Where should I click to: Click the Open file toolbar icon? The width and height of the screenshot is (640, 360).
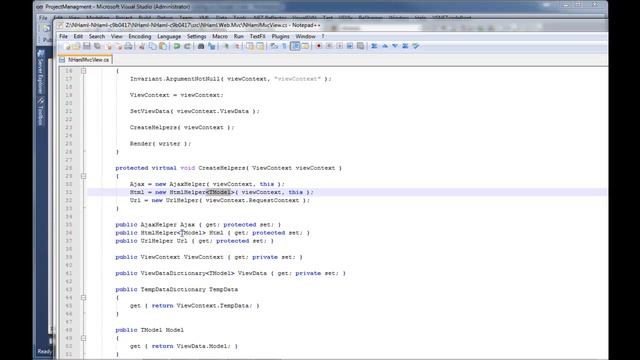[76, 46]
